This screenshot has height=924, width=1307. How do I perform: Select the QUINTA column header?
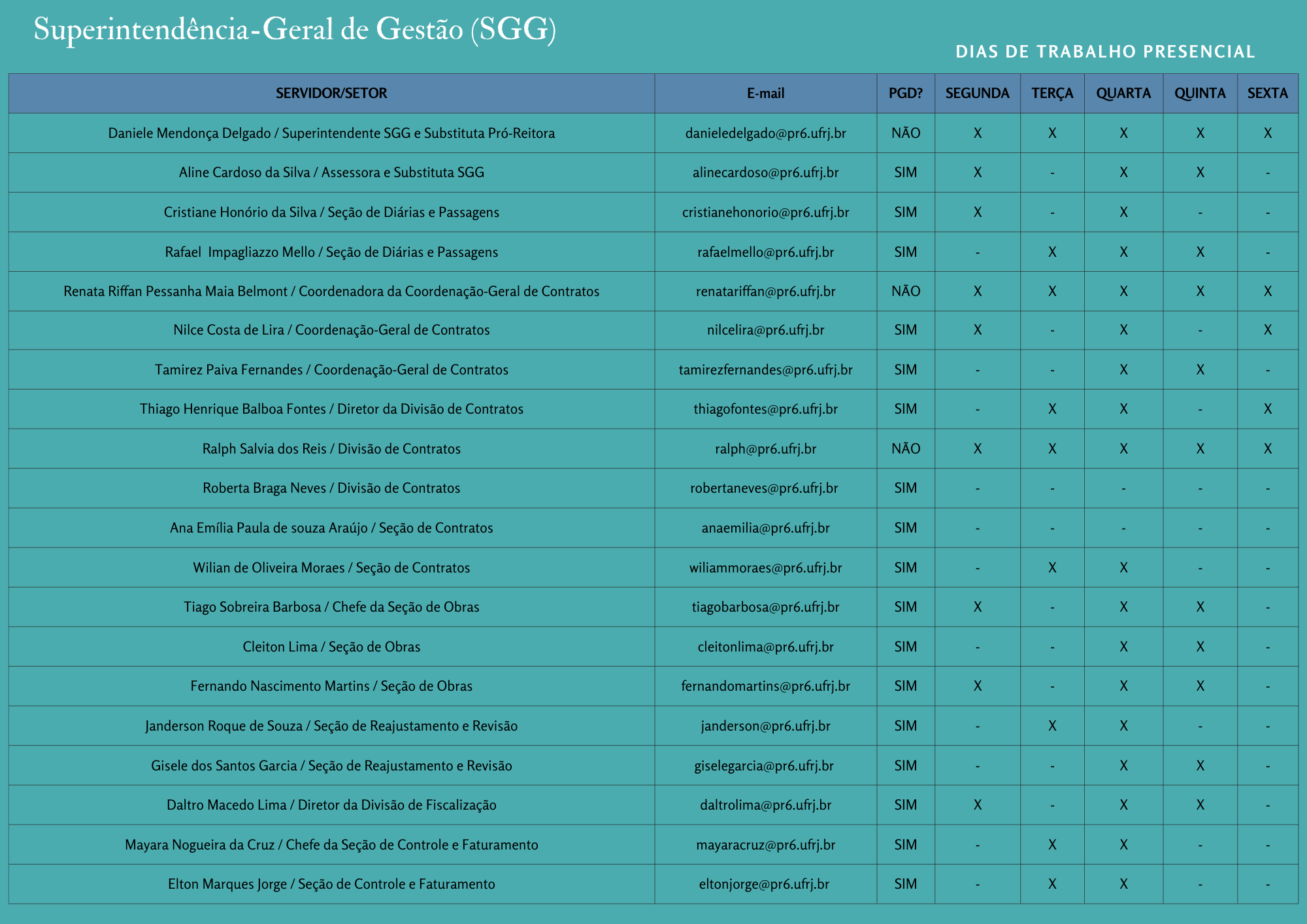click(1200, 93)
